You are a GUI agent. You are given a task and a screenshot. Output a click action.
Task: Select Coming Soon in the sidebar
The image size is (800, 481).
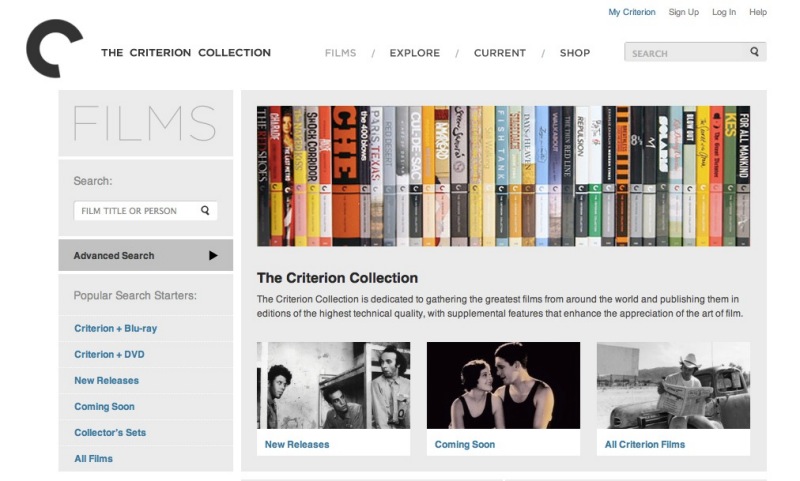(105, 407)
